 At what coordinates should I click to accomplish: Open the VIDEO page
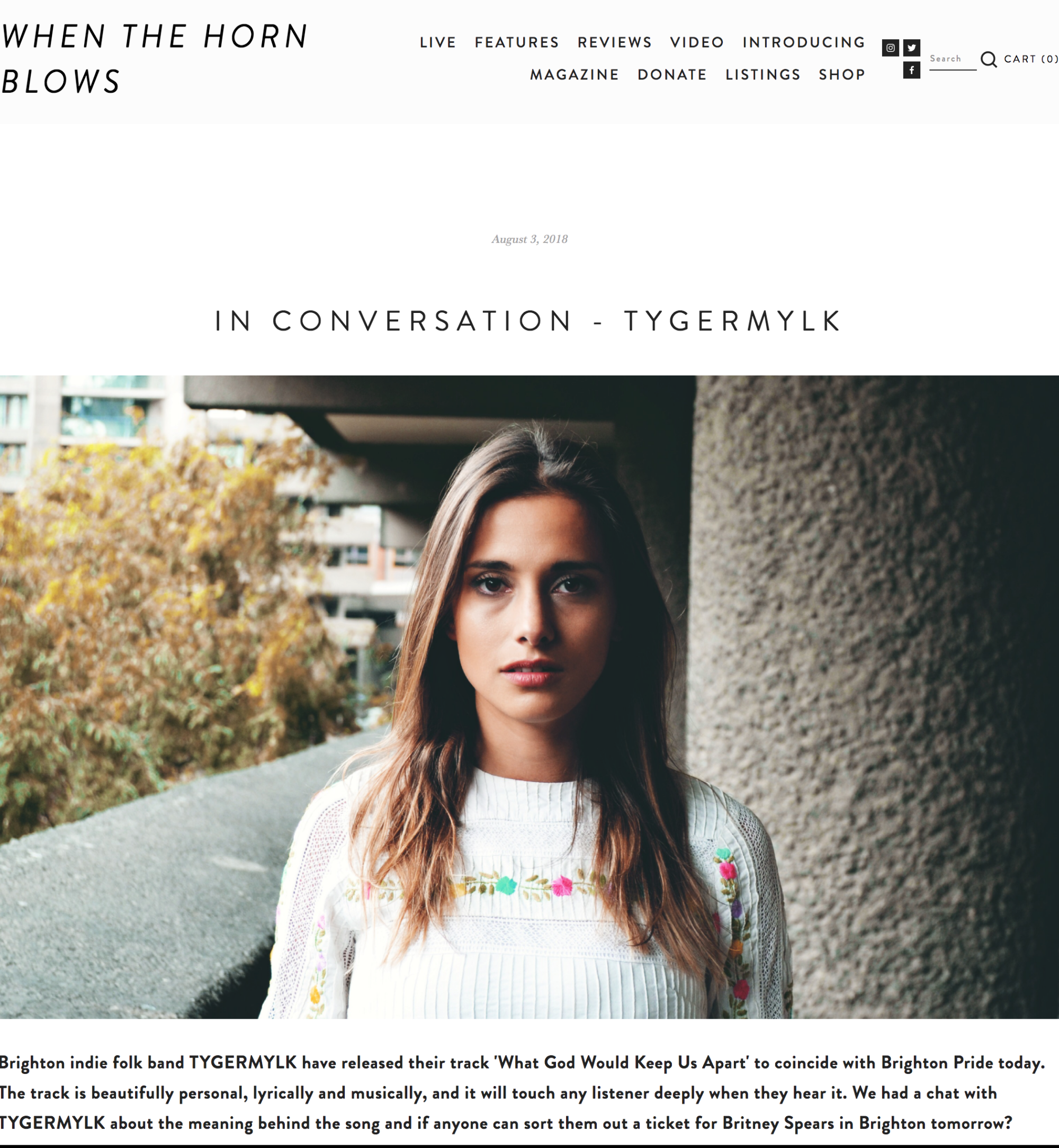click(697, 42)
